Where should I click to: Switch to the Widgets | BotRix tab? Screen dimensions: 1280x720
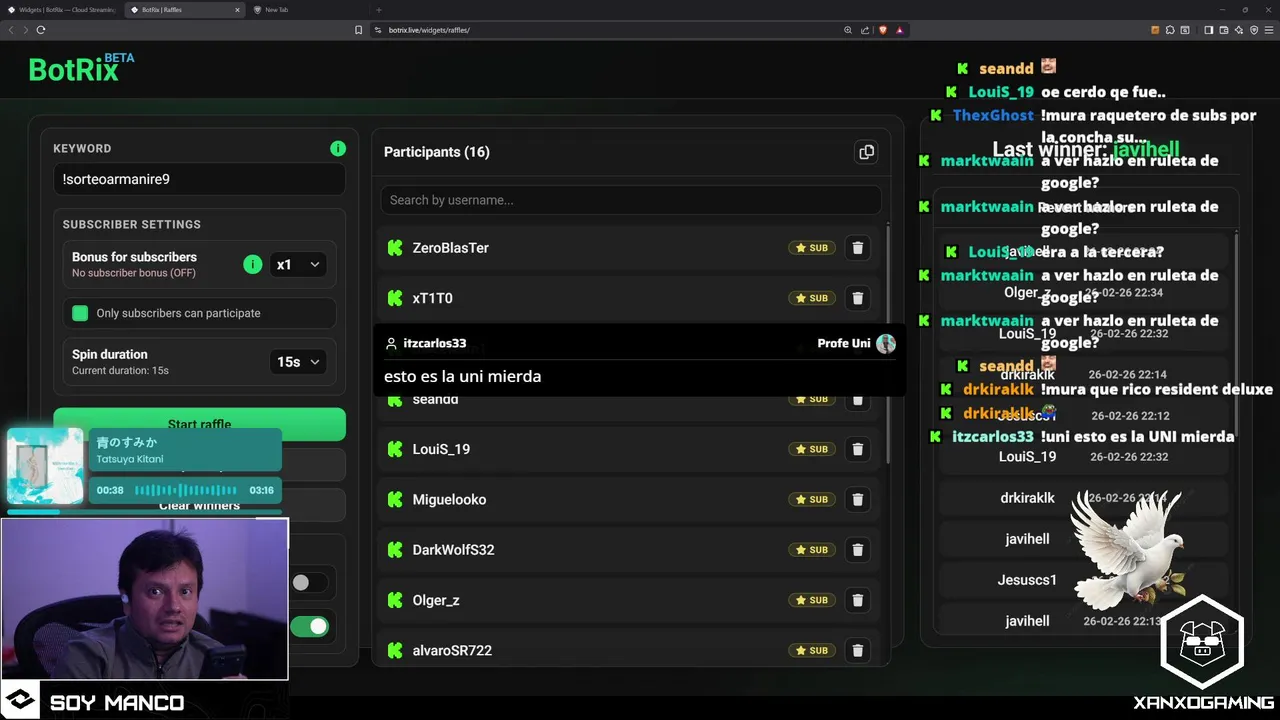[61, 10]
